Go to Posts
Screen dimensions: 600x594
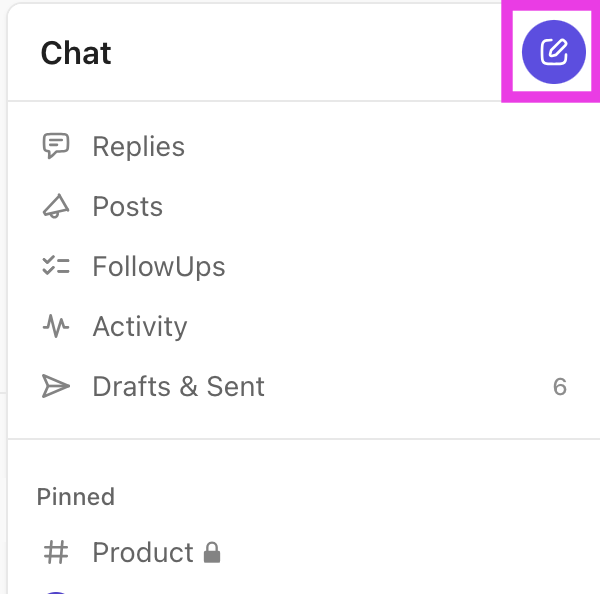[127, 206]
